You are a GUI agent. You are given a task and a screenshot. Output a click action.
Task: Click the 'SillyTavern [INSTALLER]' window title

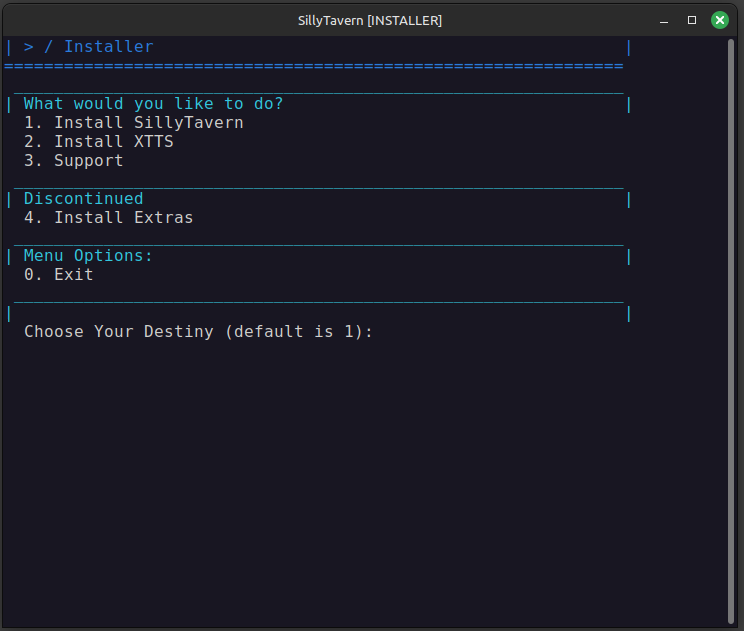[370, 21]
